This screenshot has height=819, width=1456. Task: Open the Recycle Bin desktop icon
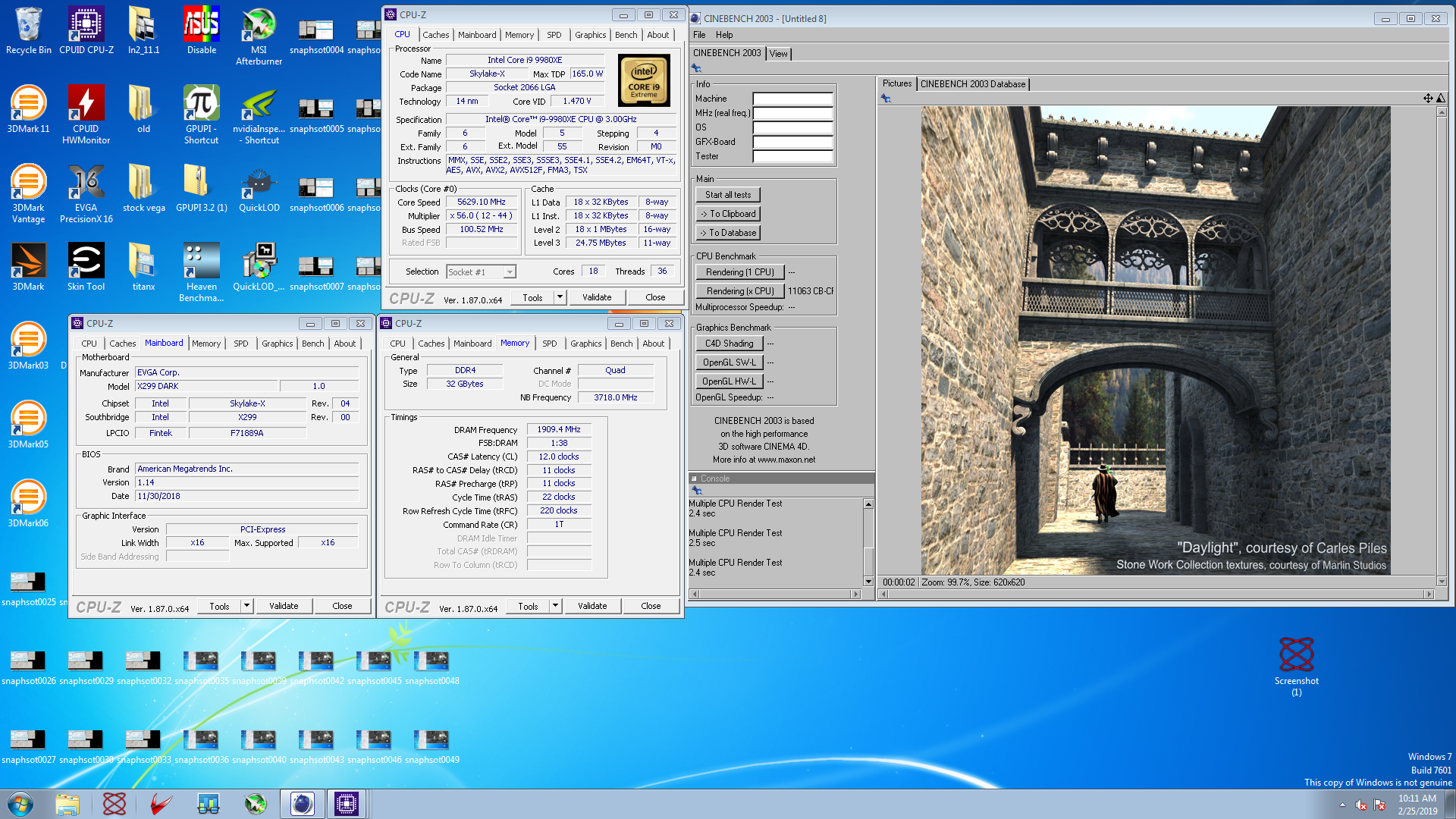[29, 31]
